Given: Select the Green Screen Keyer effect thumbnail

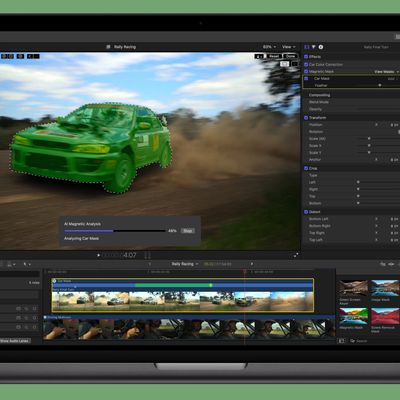Looking at the screenshot, I should click(x=354, y=288).
